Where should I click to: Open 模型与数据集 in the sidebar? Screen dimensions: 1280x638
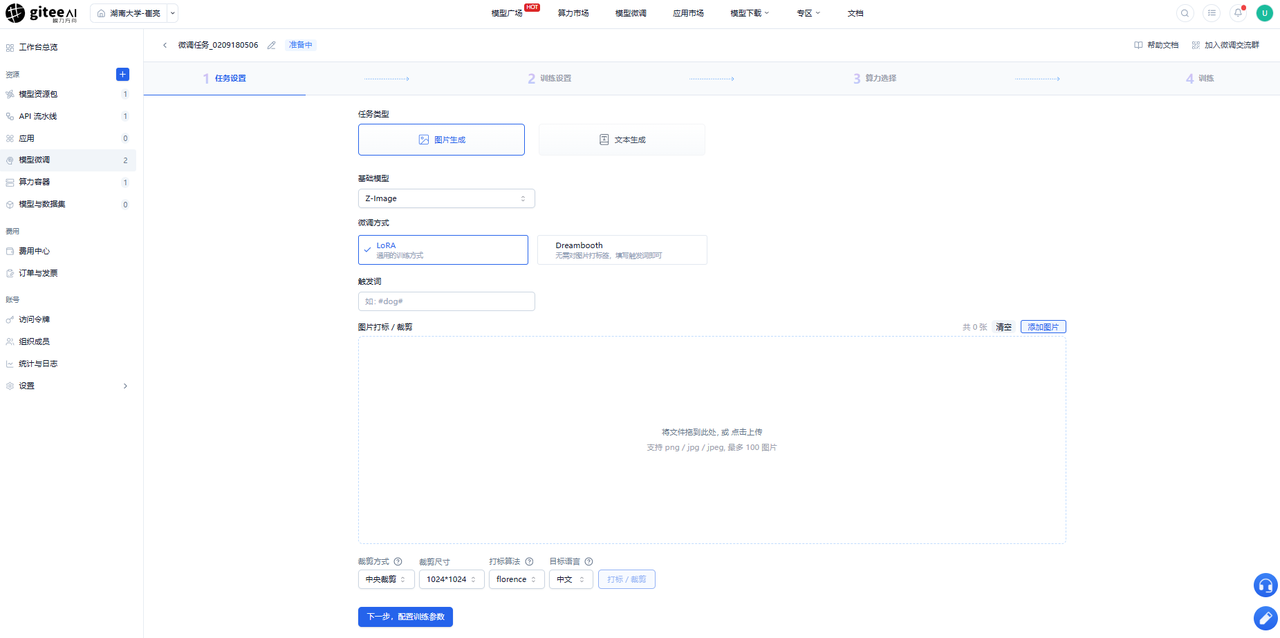pyautogui.click(x=68, y=204)
